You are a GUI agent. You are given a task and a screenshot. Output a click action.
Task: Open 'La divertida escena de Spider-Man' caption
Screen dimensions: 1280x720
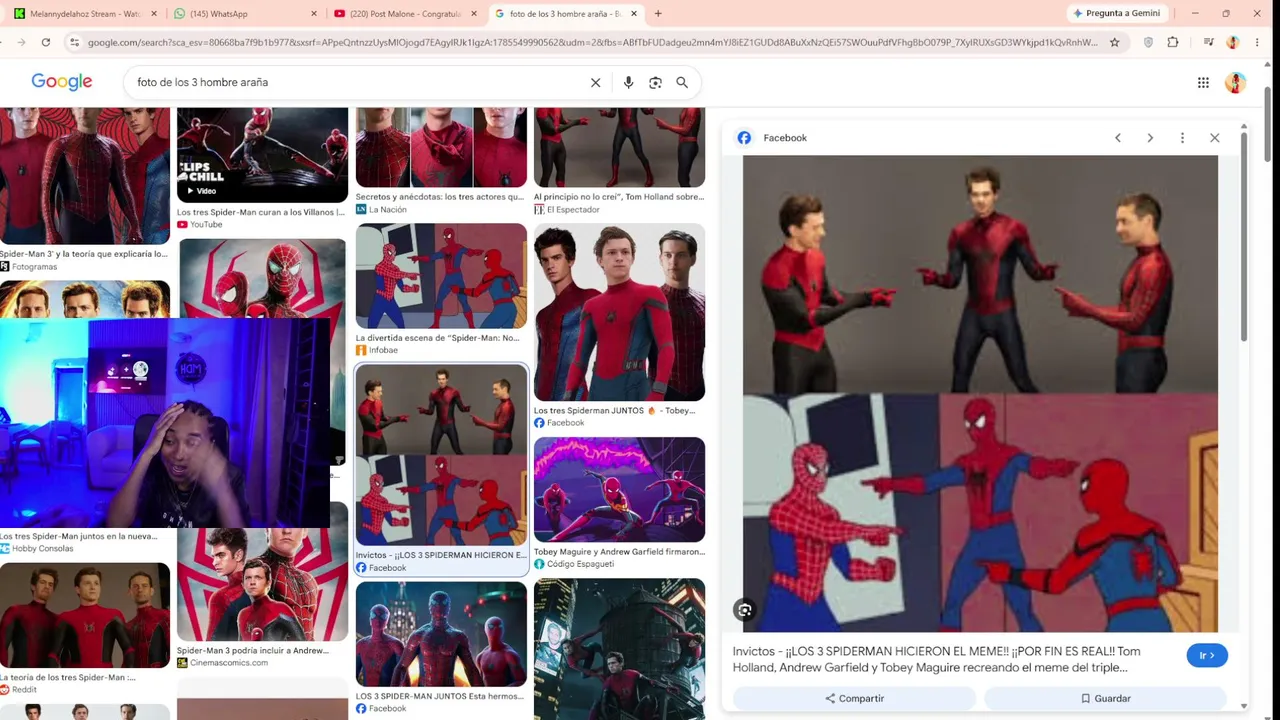click(438, 338)
